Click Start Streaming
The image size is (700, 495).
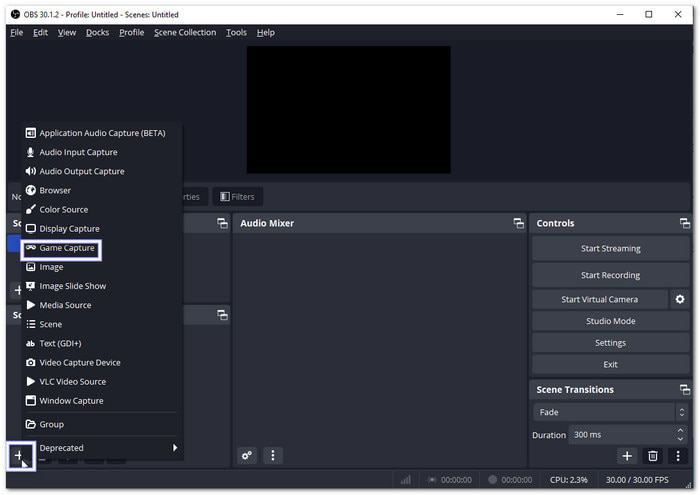click(610, 249)
